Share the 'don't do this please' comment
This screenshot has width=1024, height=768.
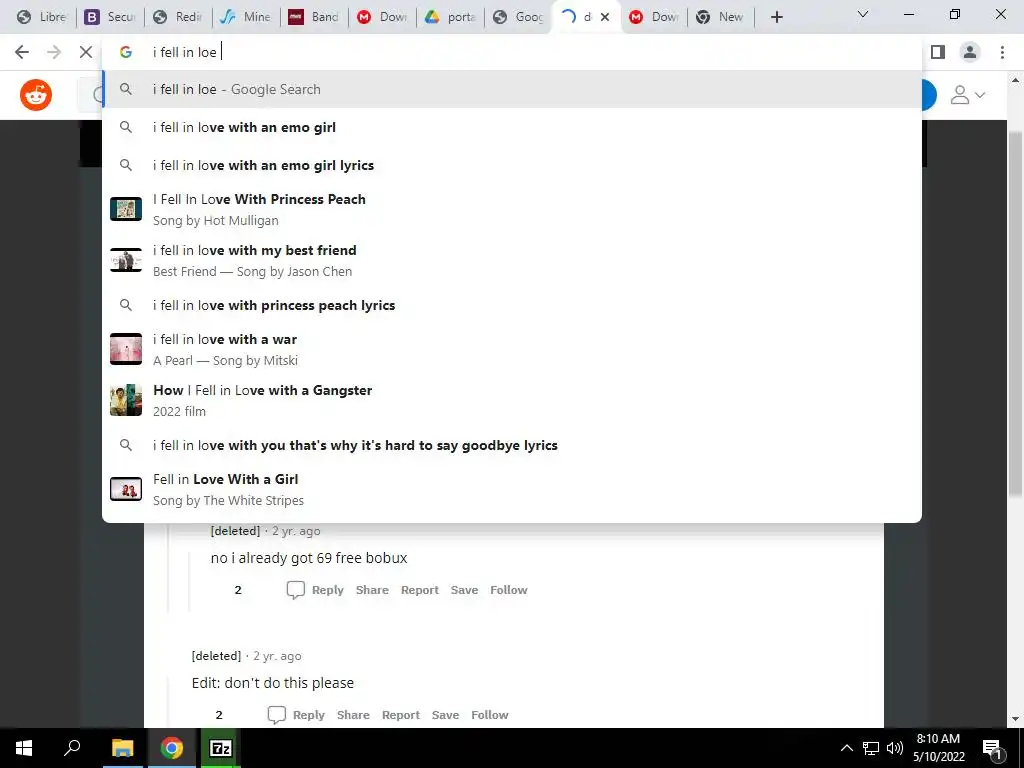(x=353, y=714)
